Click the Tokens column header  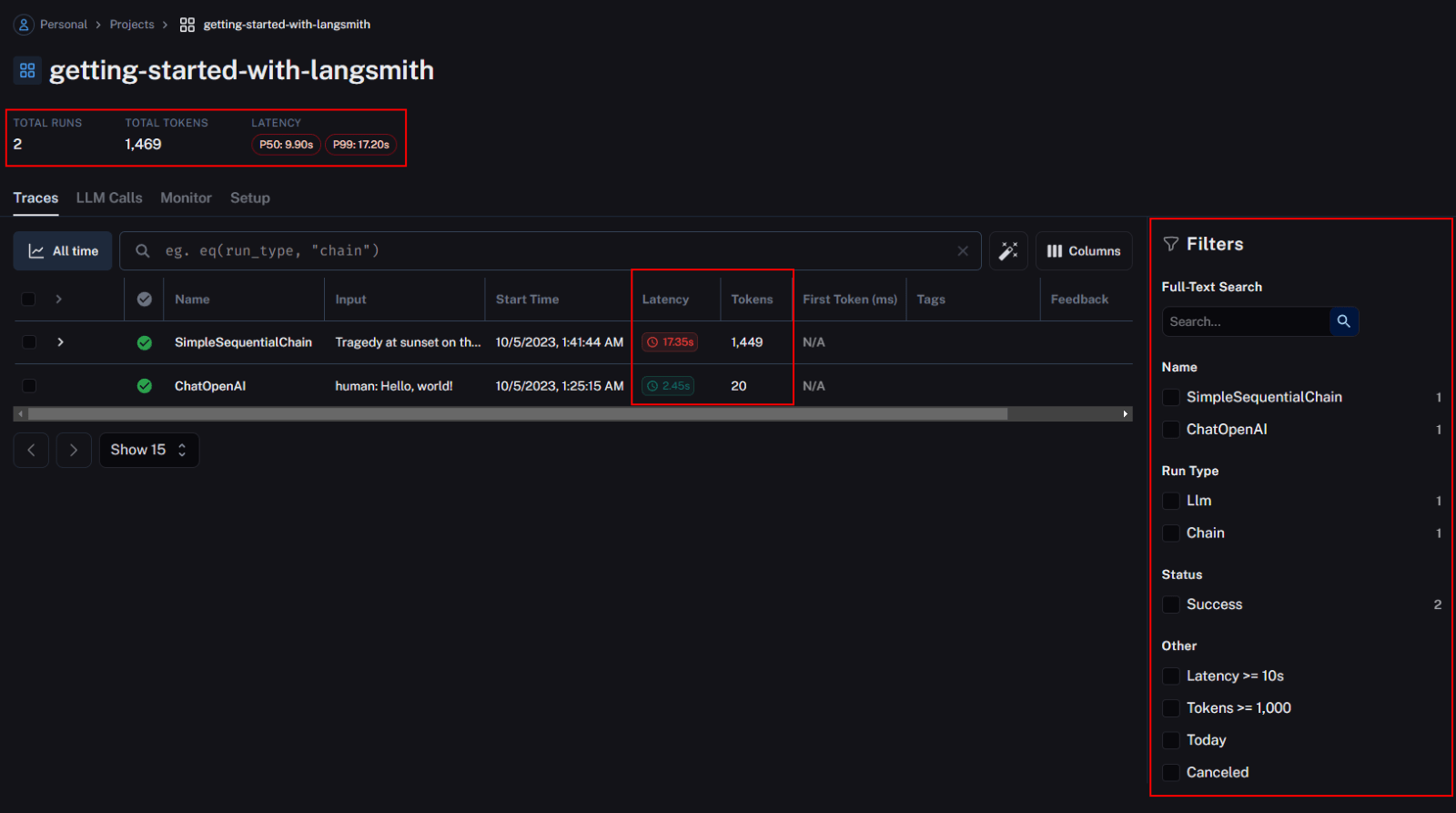pyautogui.click(x=752, y=299)
